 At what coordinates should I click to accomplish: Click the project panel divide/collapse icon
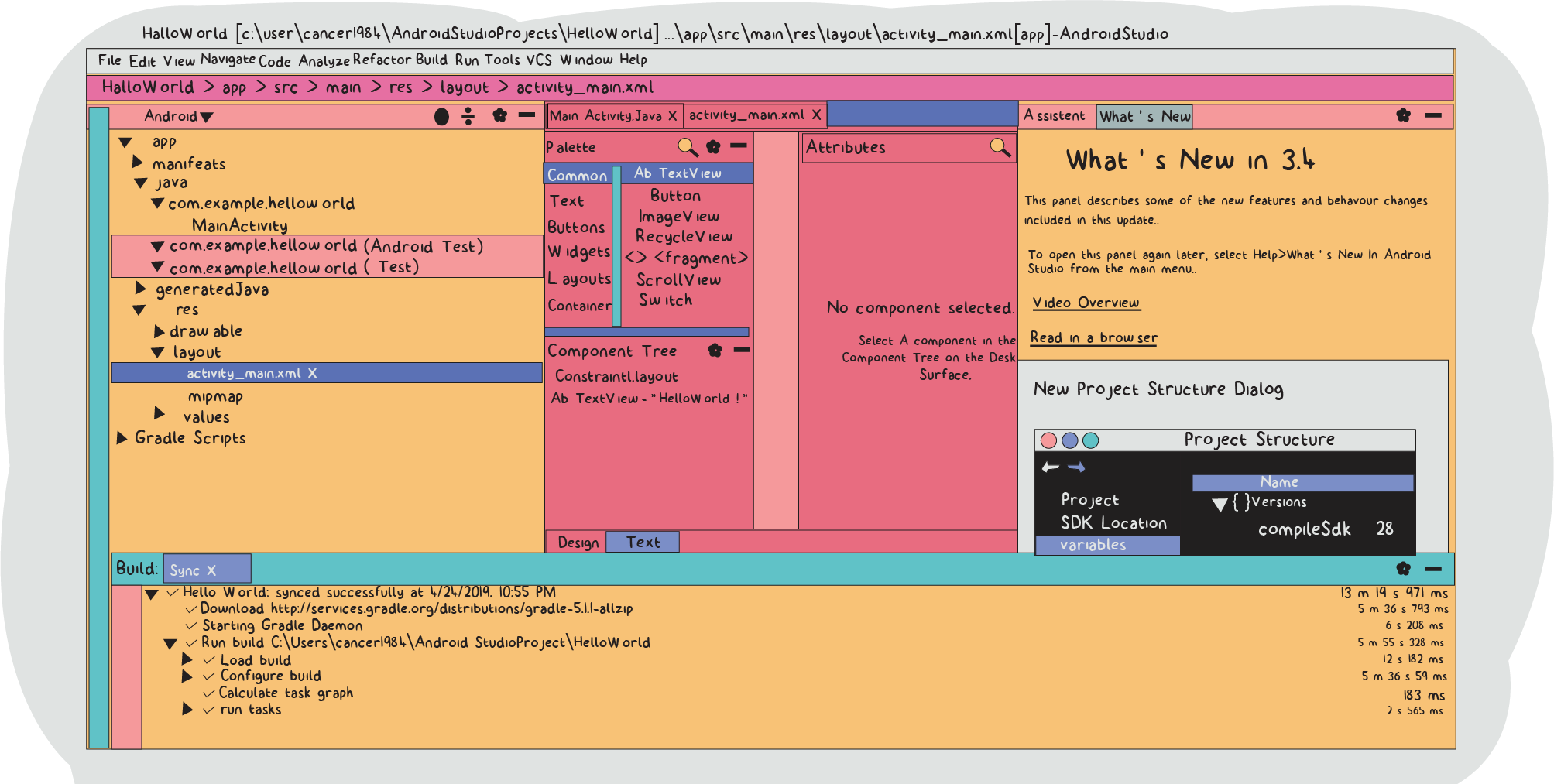click(468, 116)
